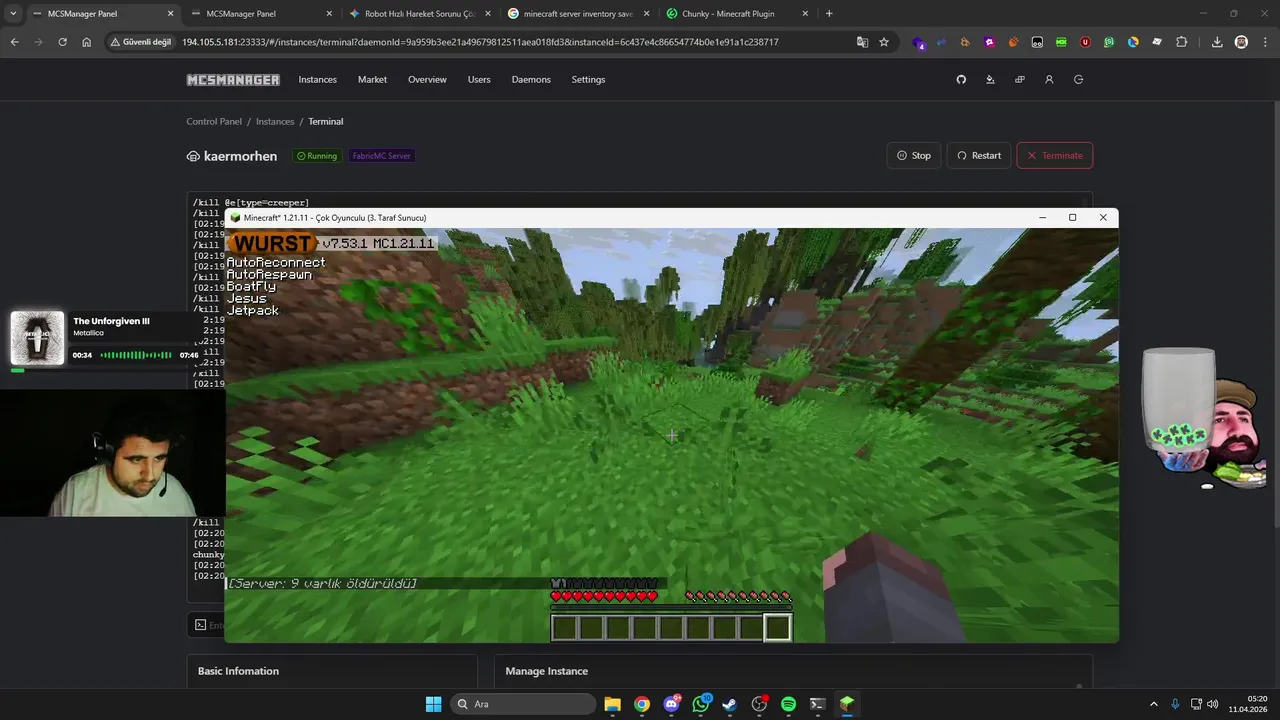Open the Market menu
Viewport: 1280px width, 720px height.
point(372,80)
